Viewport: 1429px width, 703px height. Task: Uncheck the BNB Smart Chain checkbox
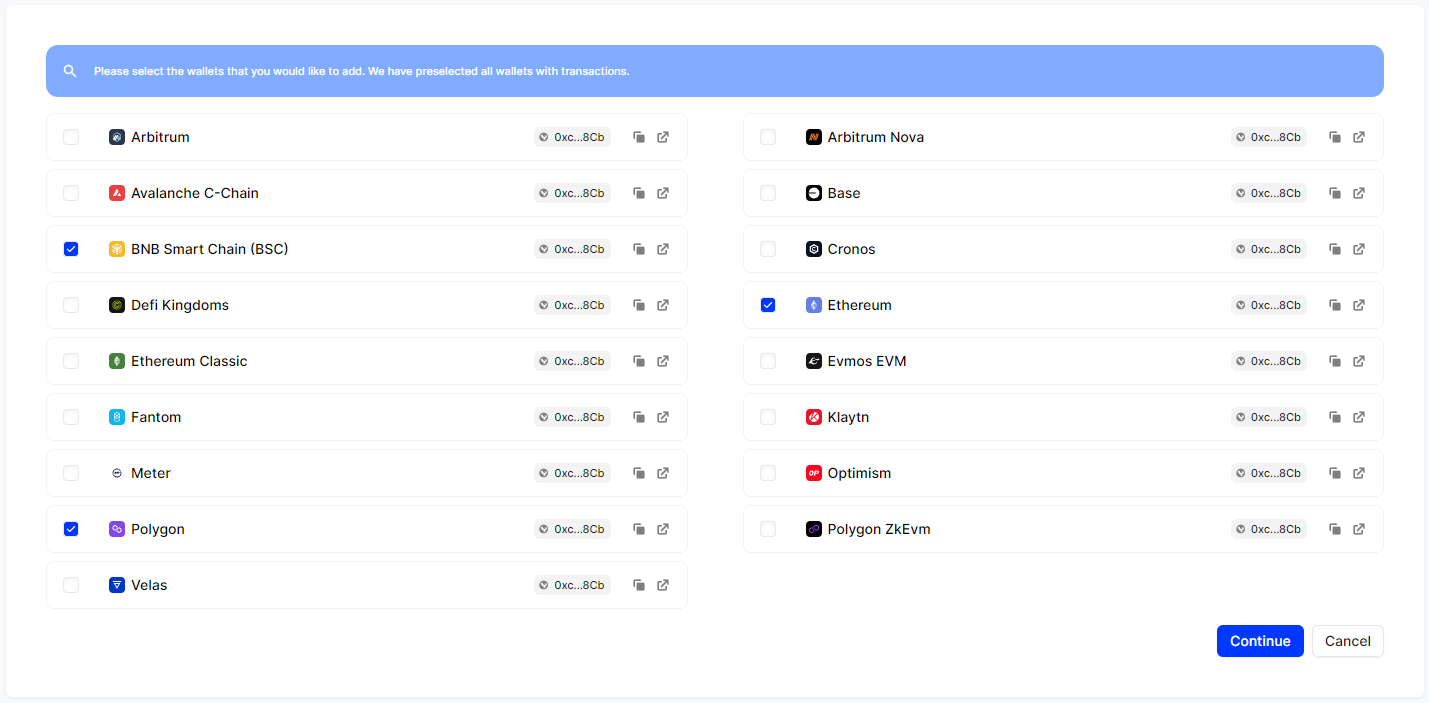click(71, 249)
